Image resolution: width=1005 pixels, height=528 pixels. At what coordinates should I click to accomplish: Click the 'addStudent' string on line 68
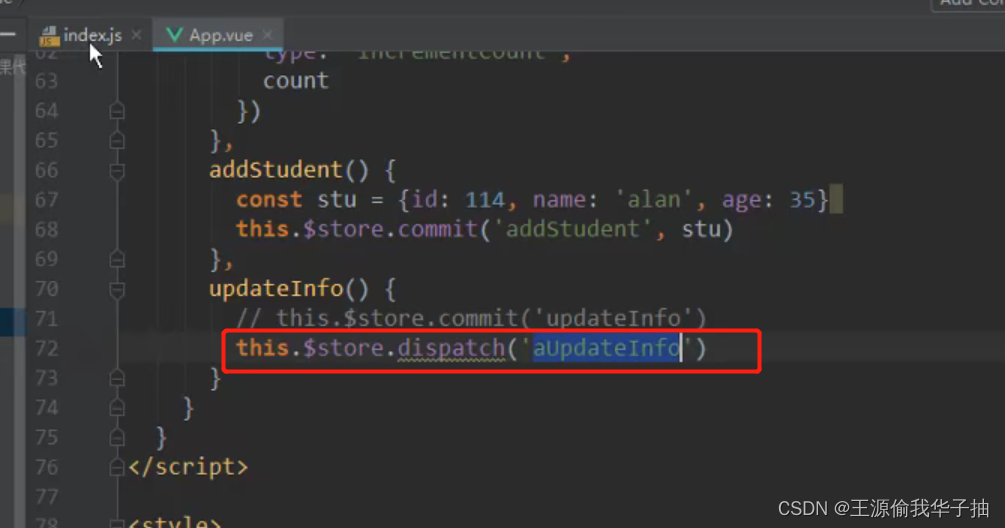pos(573,229)
